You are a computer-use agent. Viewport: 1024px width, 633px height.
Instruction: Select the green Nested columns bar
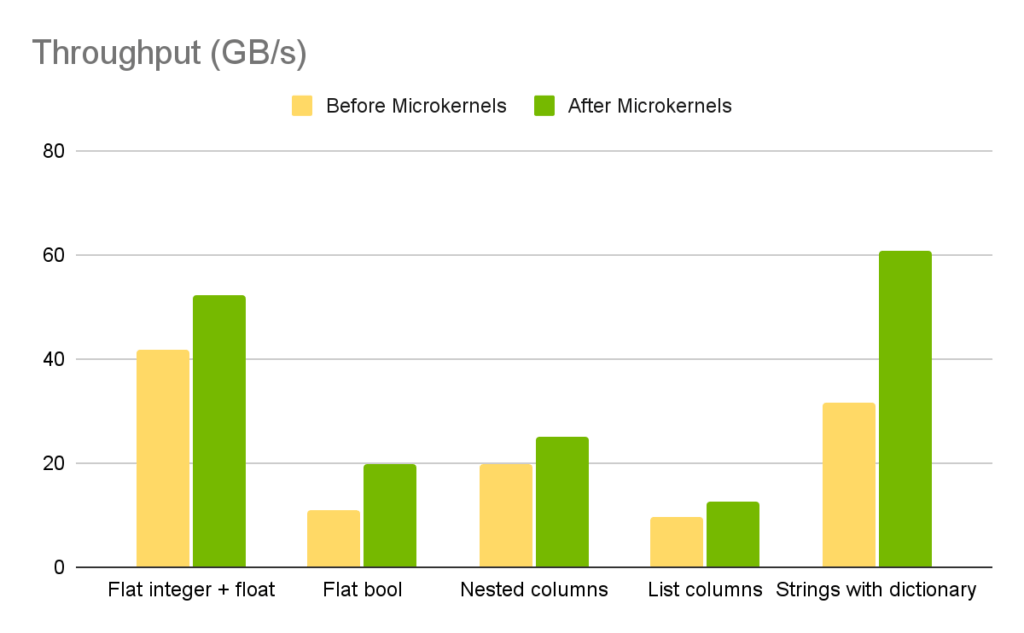pos(562,502)
